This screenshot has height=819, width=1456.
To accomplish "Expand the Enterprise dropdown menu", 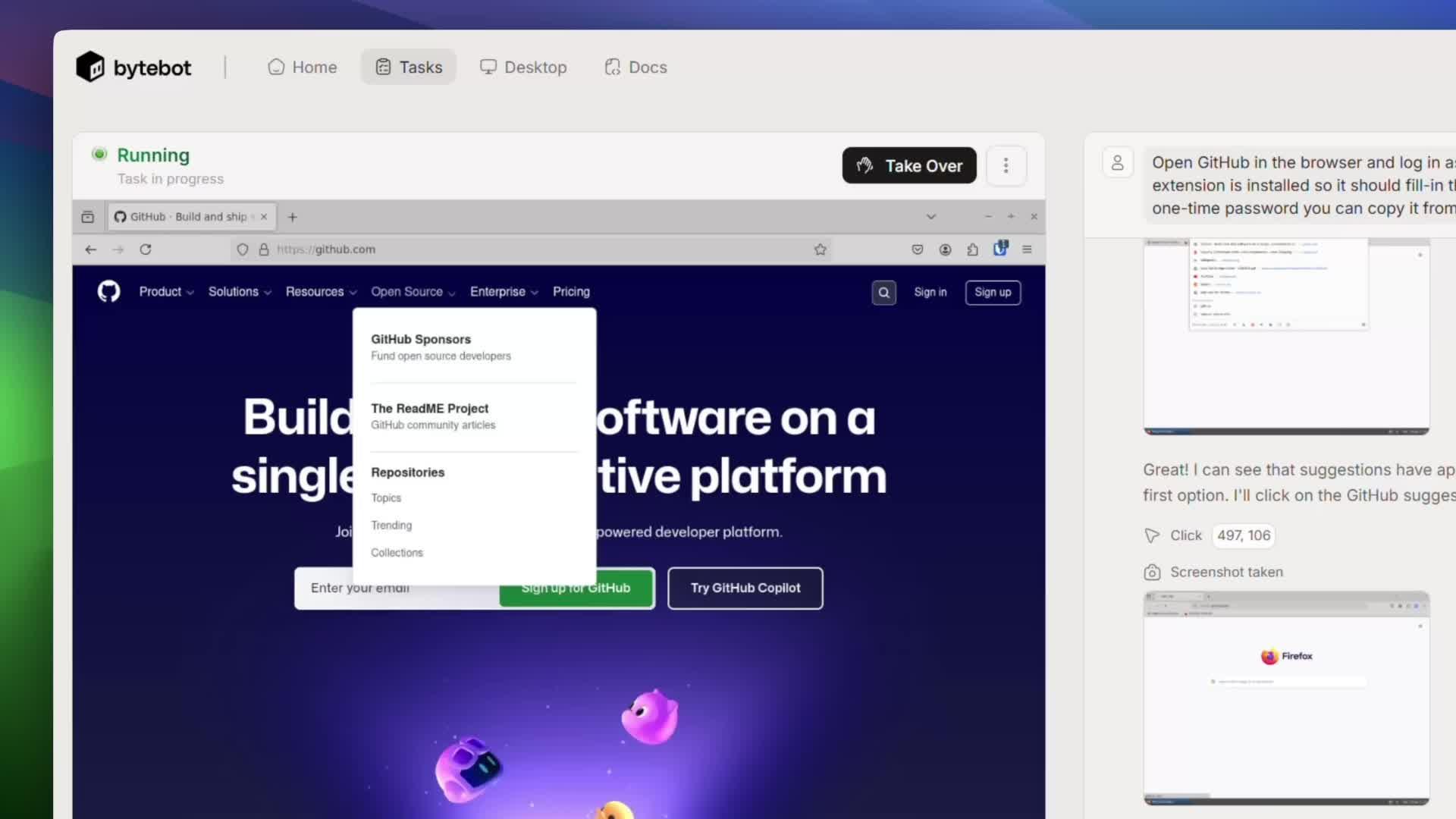I will point(504,292).
